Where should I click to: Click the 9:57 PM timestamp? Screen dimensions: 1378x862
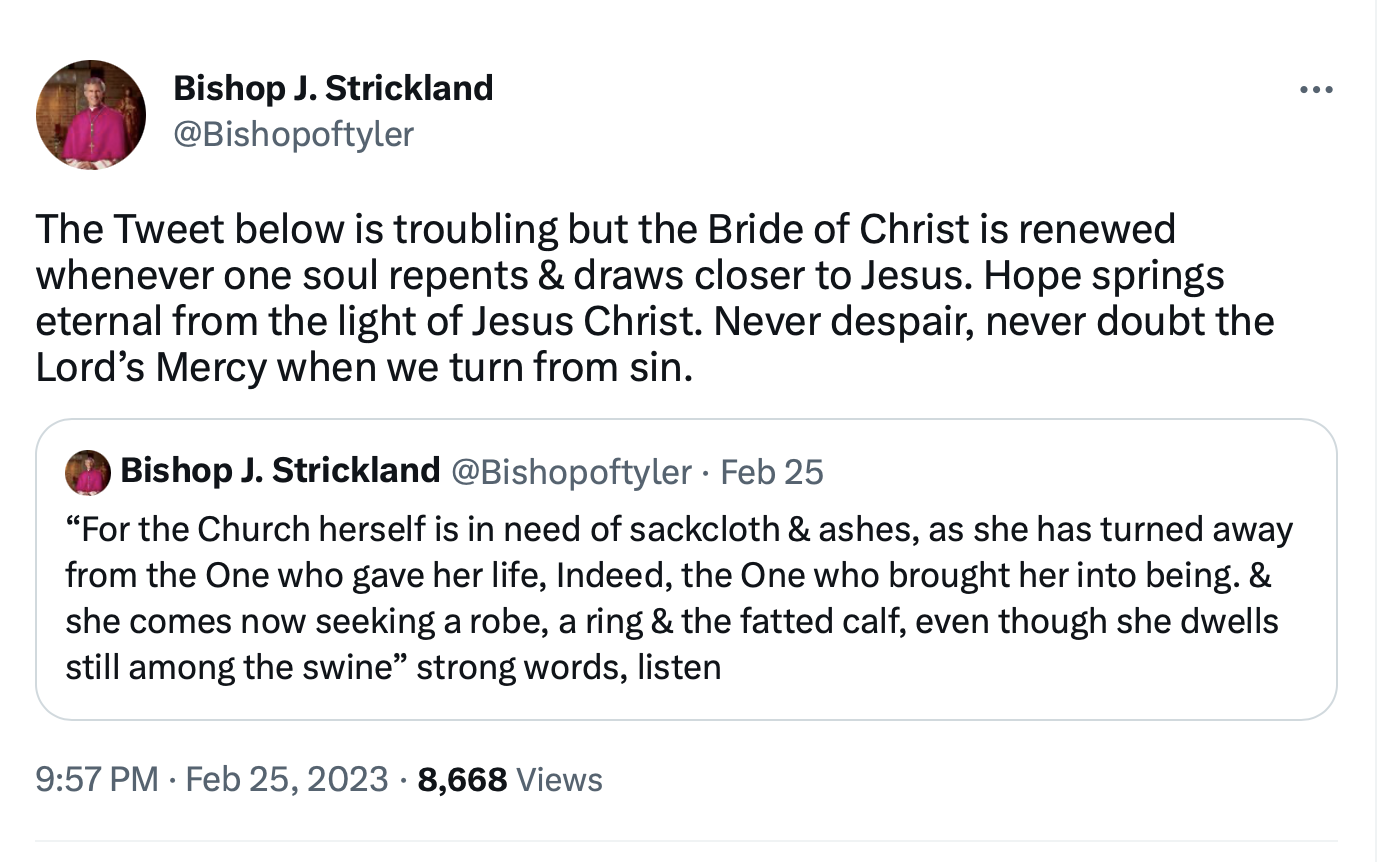click(x=97, y=779)
